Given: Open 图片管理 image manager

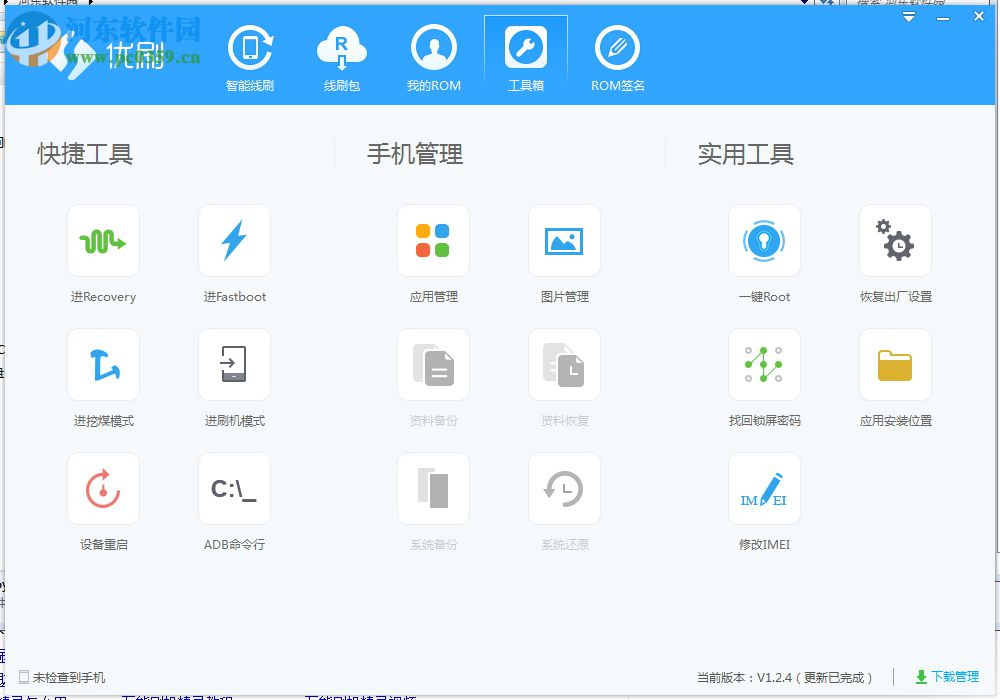Looking at the screenshot, I should (x=564, y=253).
